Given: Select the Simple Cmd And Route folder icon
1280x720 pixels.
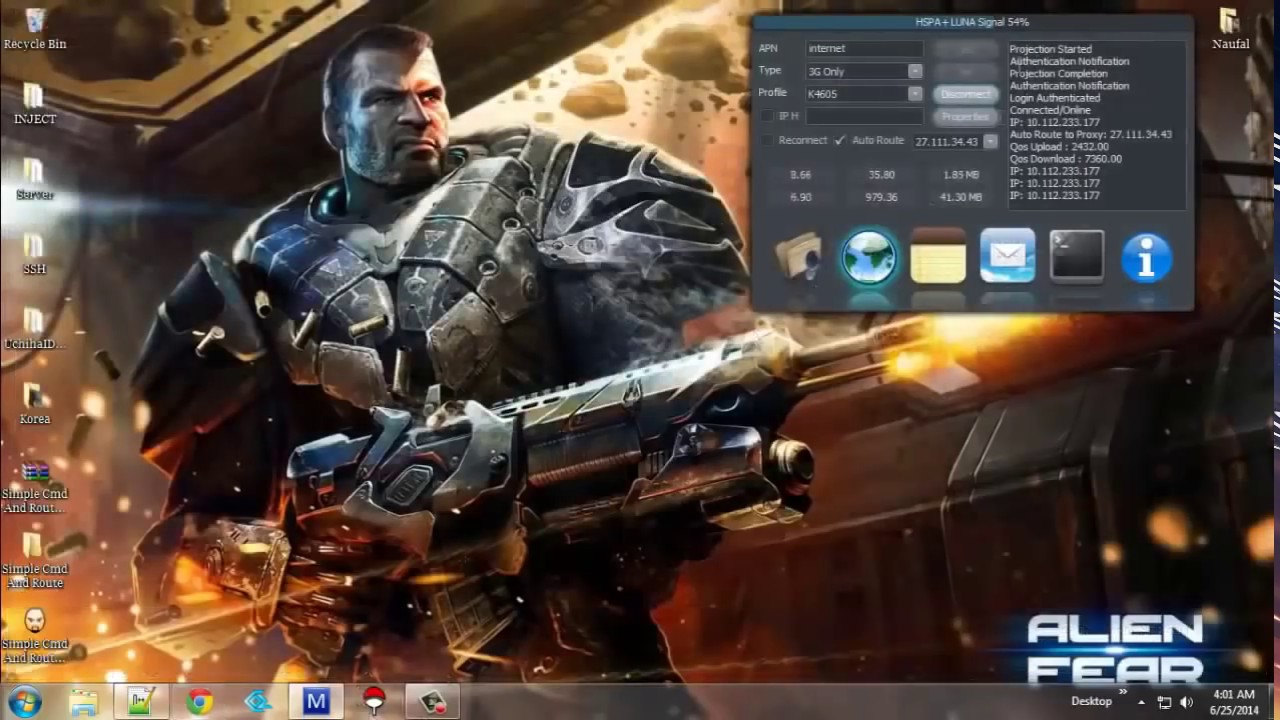Looking at the screenshot, I should pos(35,560).
